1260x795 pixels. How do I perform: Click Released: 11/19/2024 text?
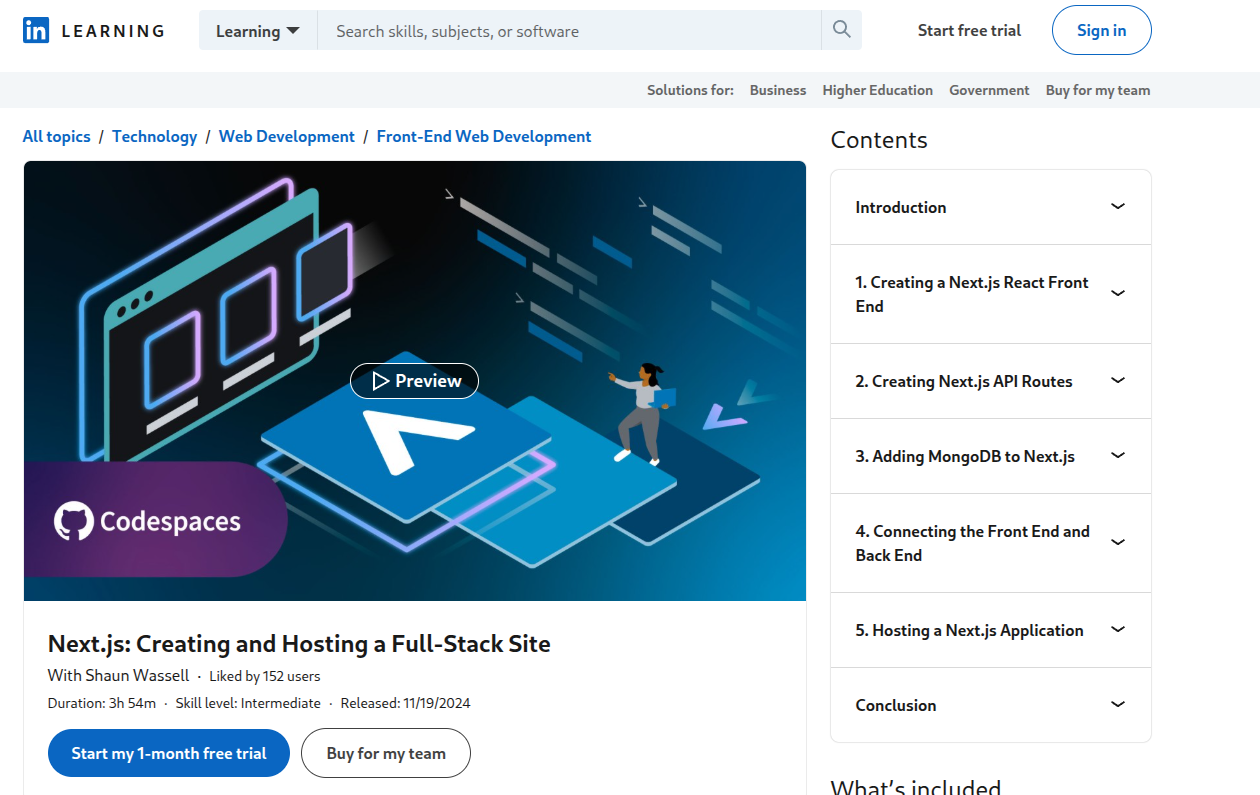click(x=405, y=703)
